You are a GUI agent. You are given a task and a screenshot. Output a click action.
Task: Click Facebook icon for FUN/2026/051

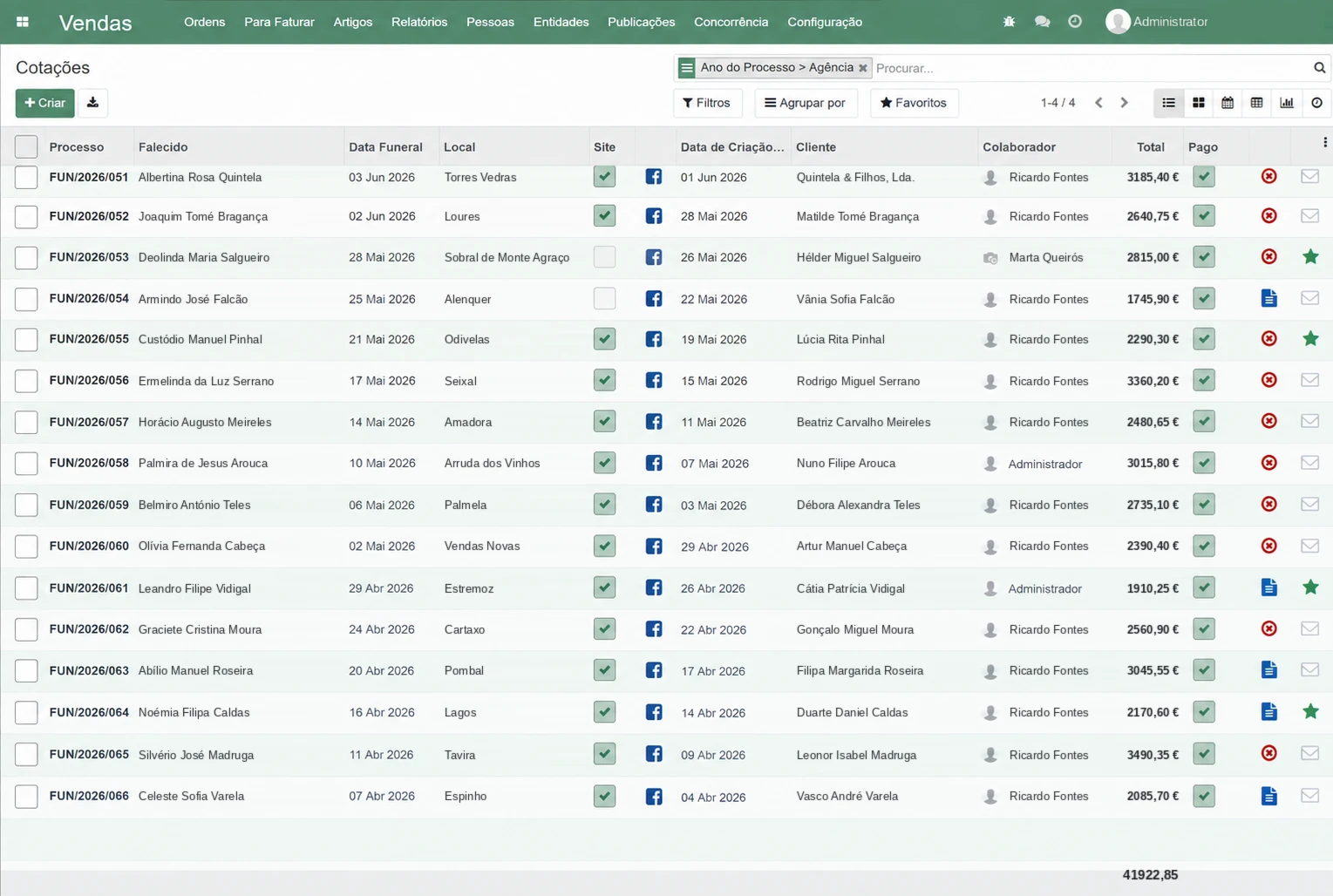point(654,177)
